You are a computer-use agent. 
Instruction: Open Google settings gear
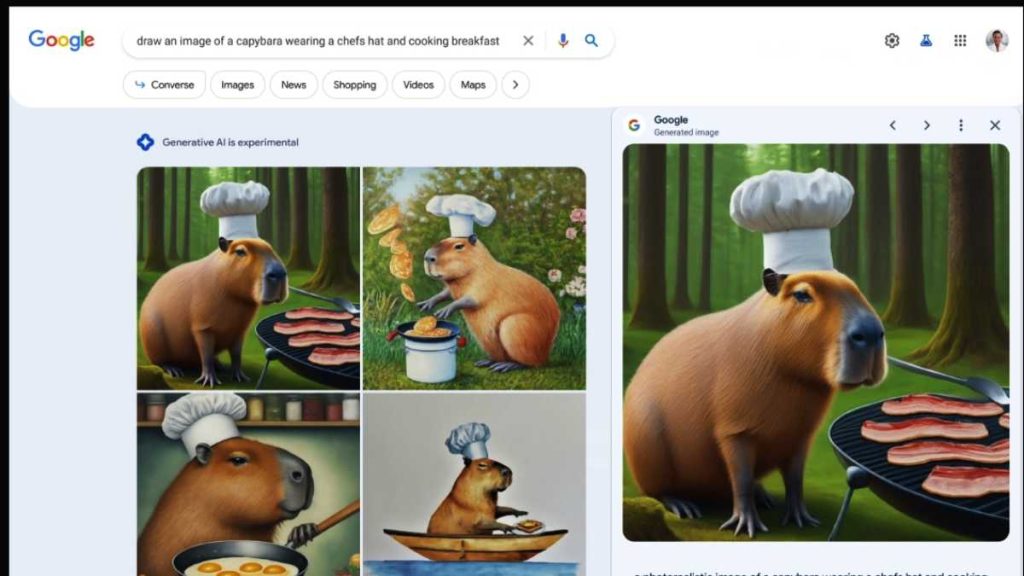tap(892, 41)
